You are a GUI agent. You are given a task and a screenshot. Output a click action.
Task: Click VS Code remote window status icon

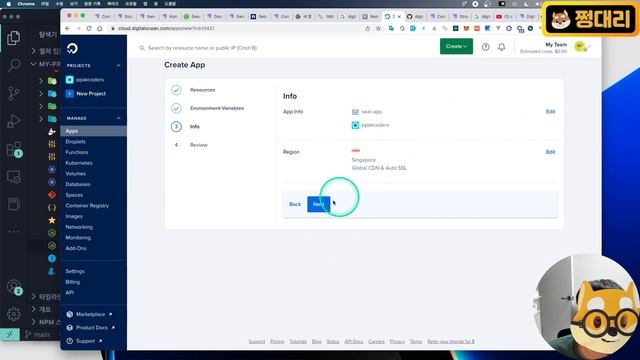coord(10,334)
